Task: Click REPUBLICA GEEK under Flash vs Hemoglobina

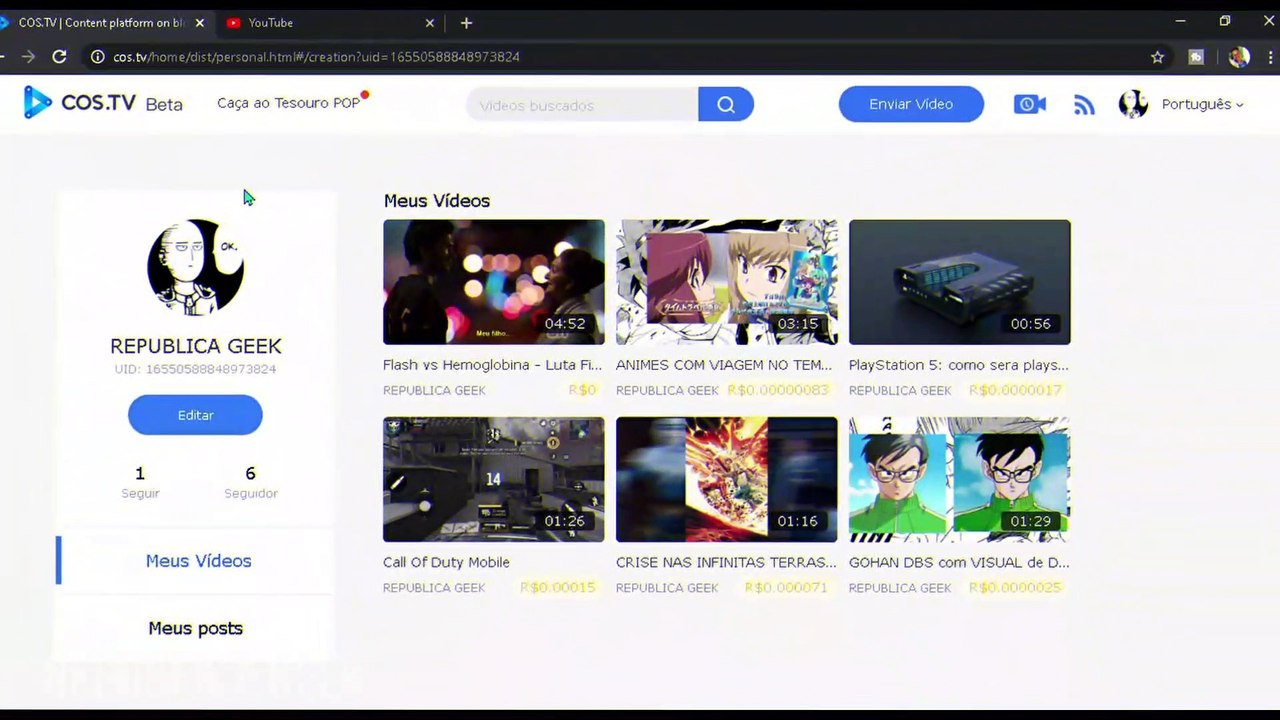Action: (434, 391)
